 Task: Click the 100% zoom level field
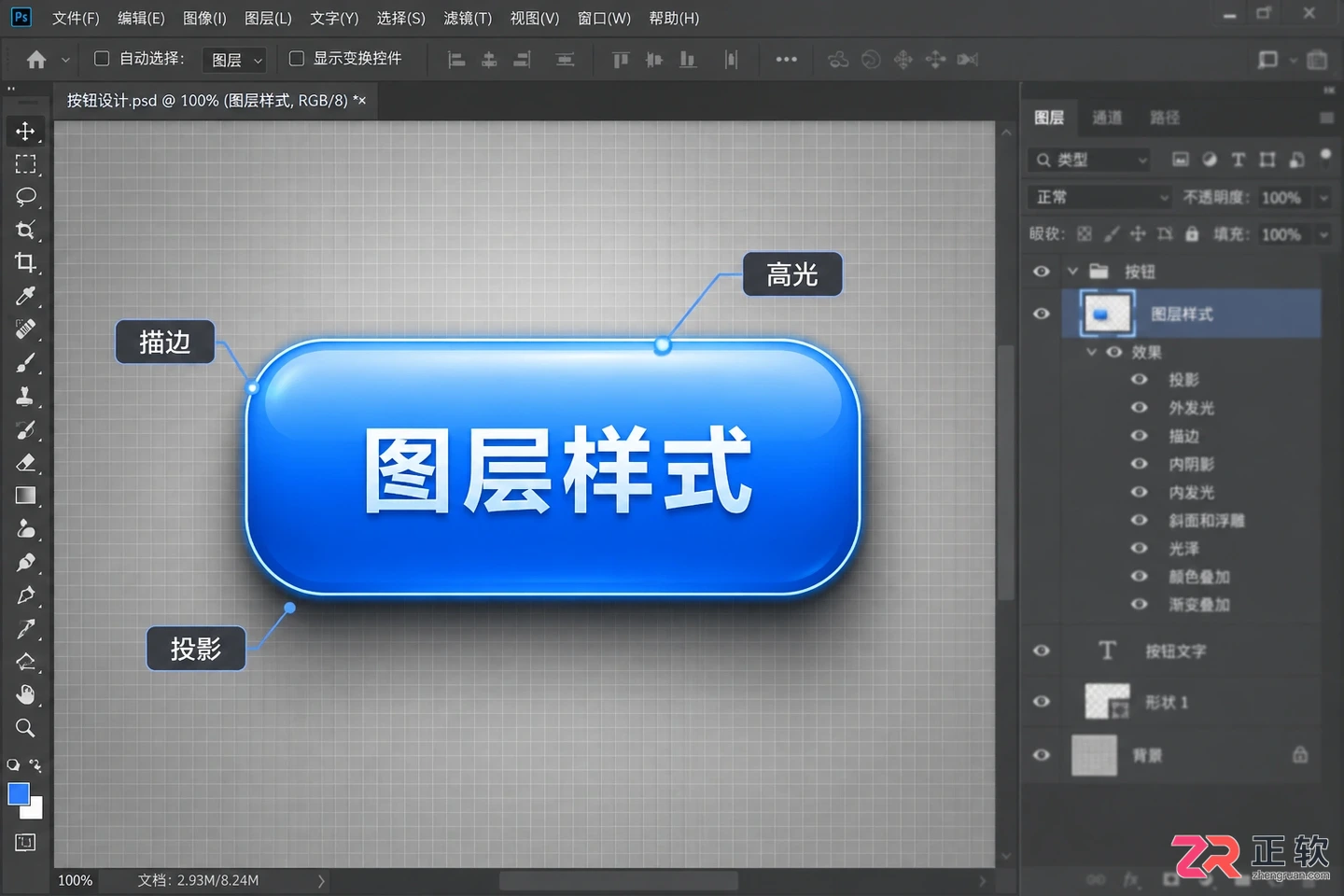click(x=76, y=880)
